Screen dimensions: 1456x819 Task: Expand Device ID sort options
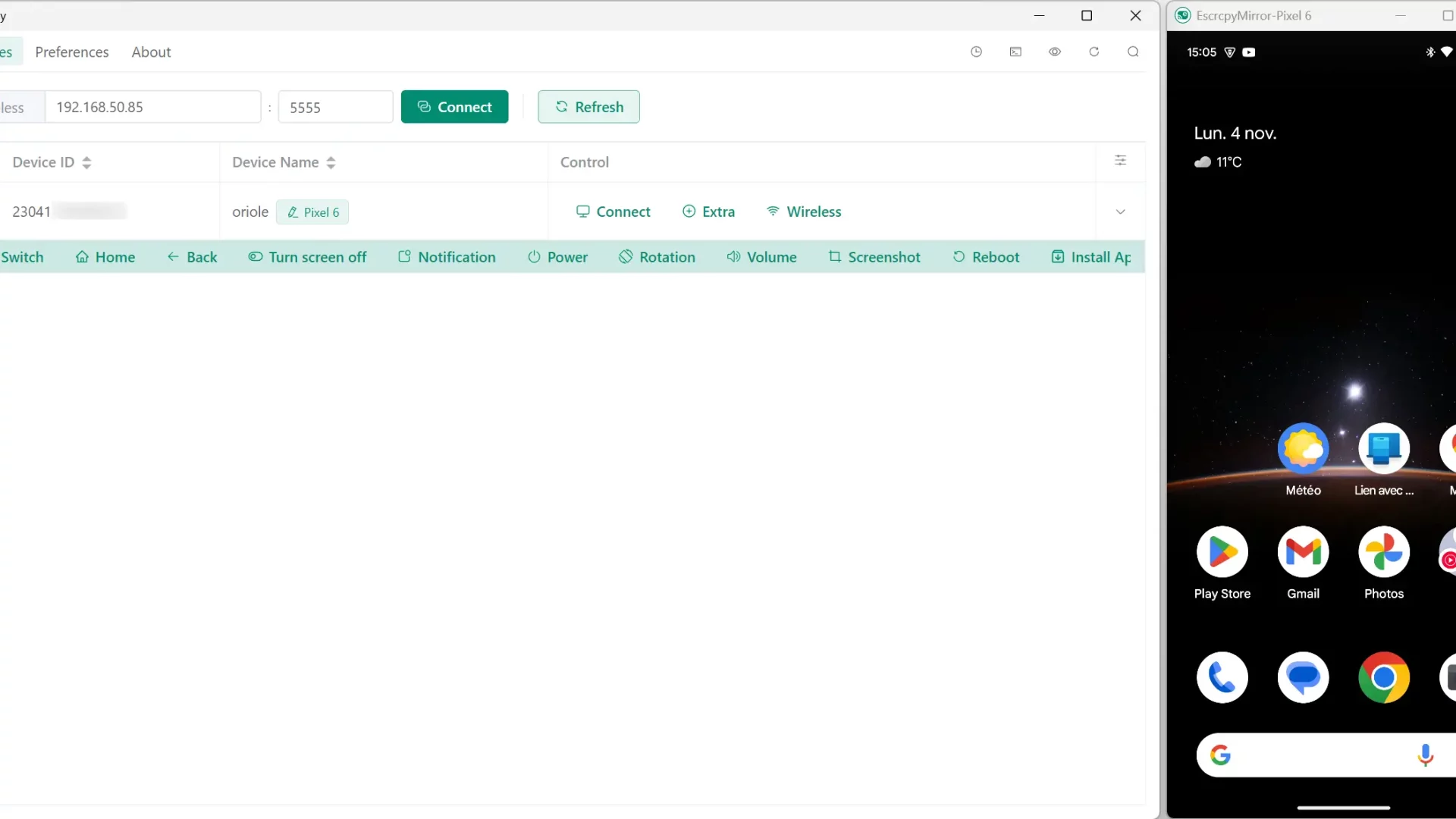click(x=86, y=162)
